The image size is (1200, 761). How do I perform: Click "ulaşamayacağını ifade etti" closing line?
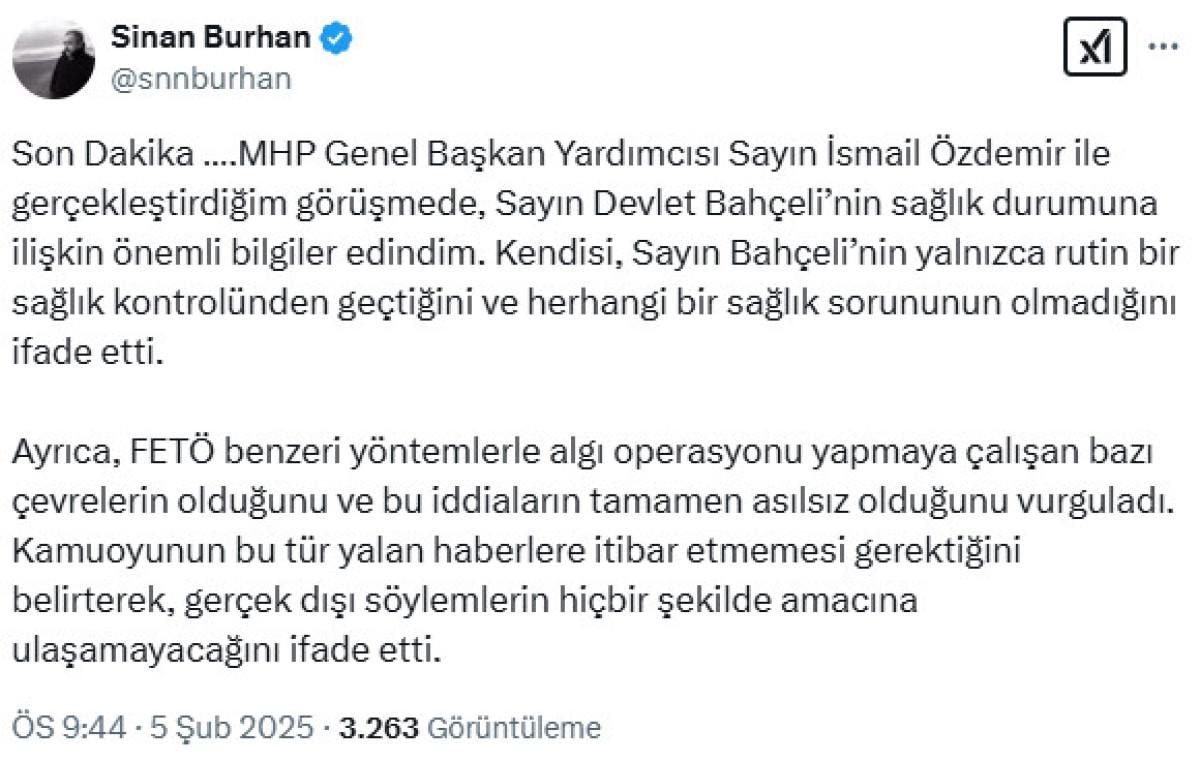(225, 651)
